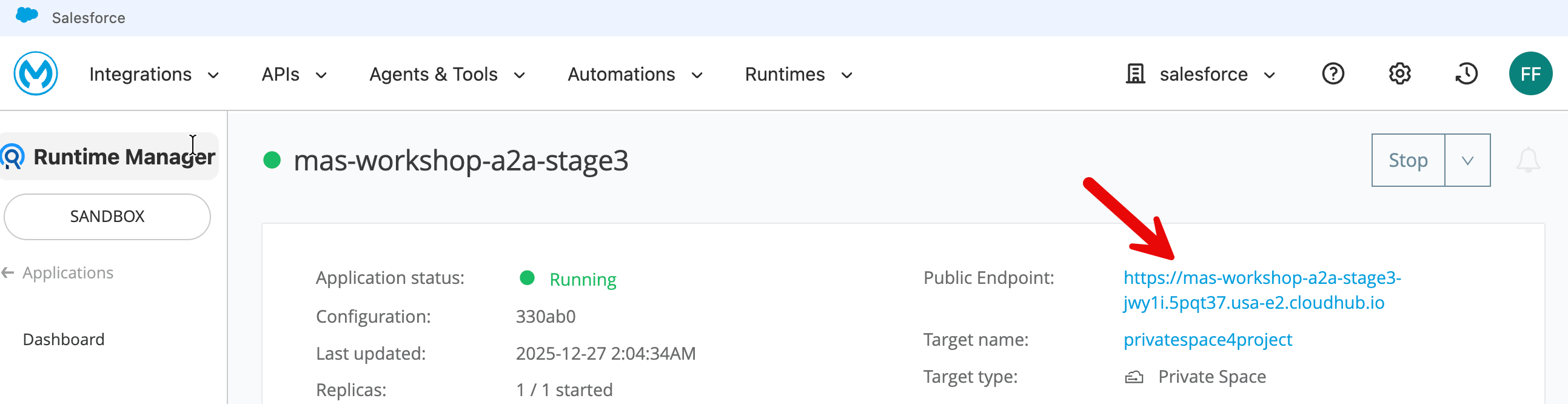Click the Salesforce tab title text
Viewport: 1568px width, 404px height.
coord(89,18)
